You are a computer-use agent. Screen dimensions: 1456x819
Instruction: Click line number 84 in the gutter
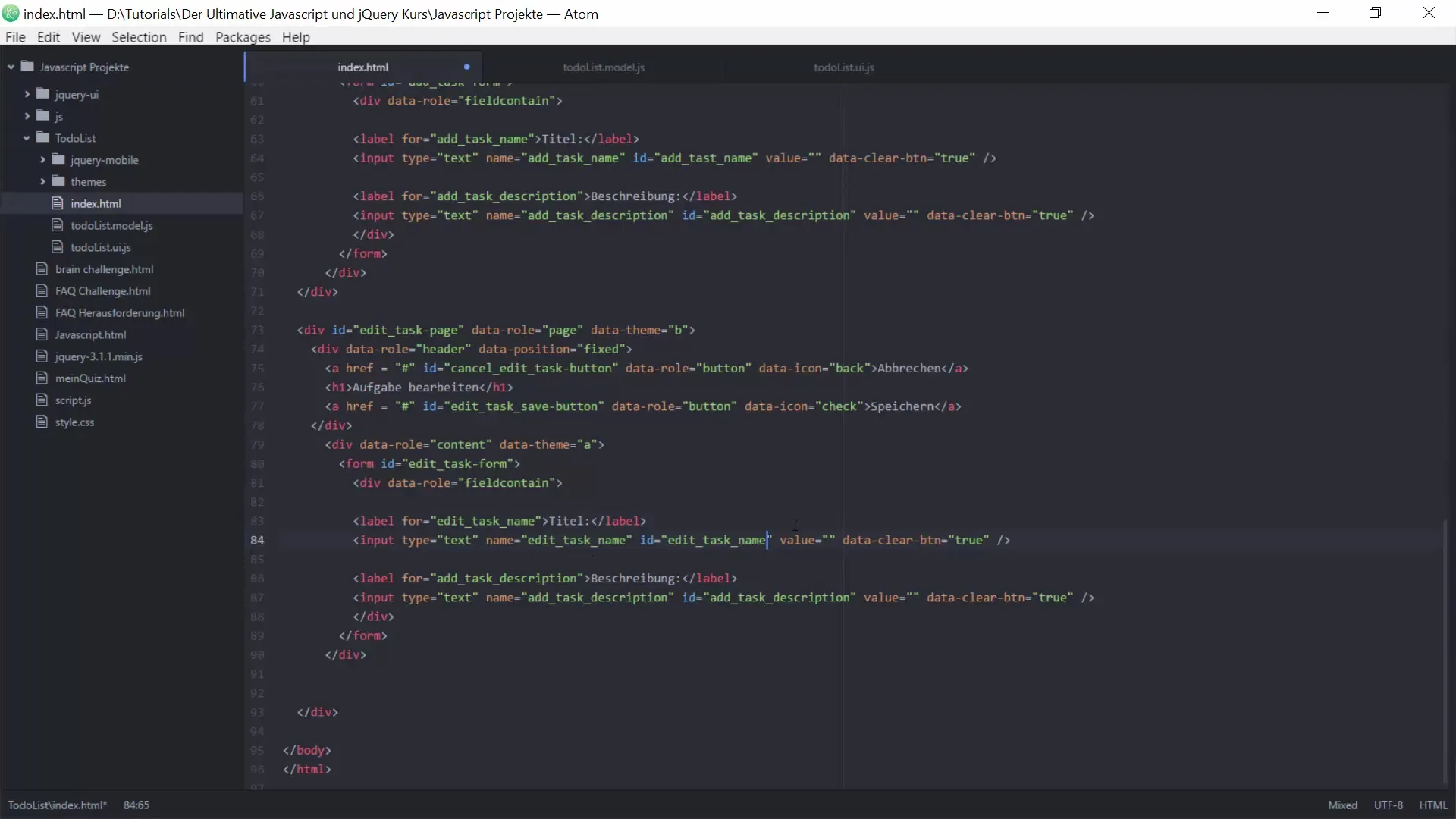tap(257, 540)
